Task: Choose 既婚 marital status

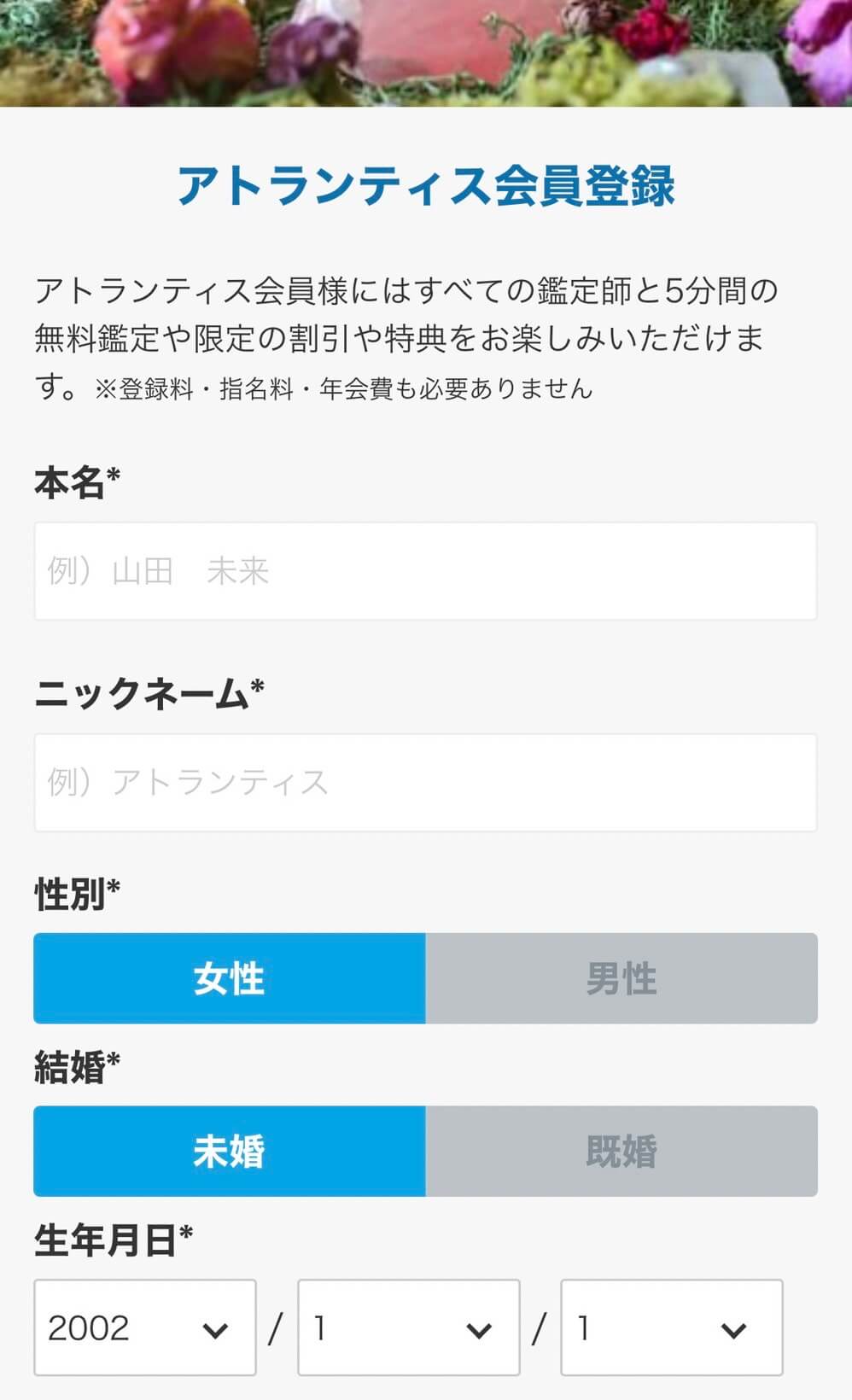Action: click(x=621, y=1152)
